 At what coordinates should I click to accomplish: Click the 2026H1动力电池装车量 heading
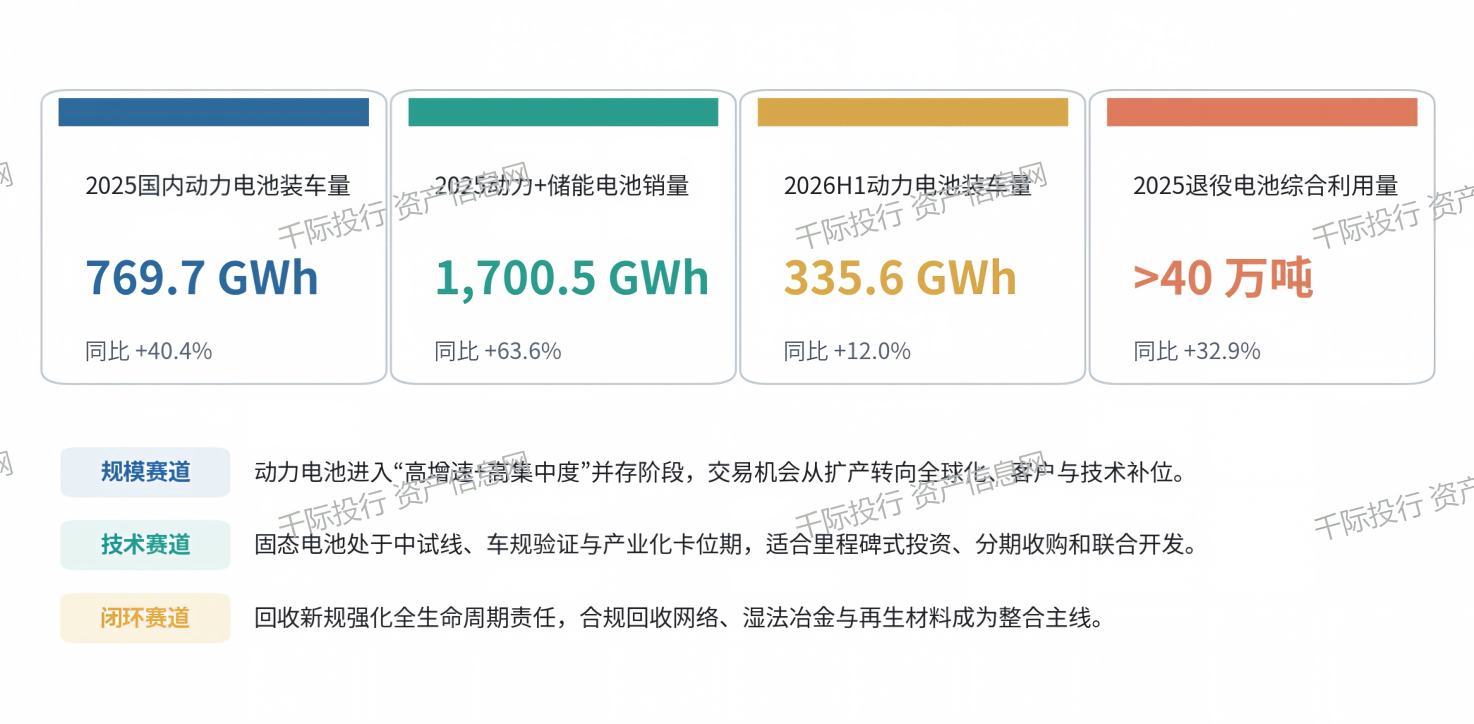[908, 186]
